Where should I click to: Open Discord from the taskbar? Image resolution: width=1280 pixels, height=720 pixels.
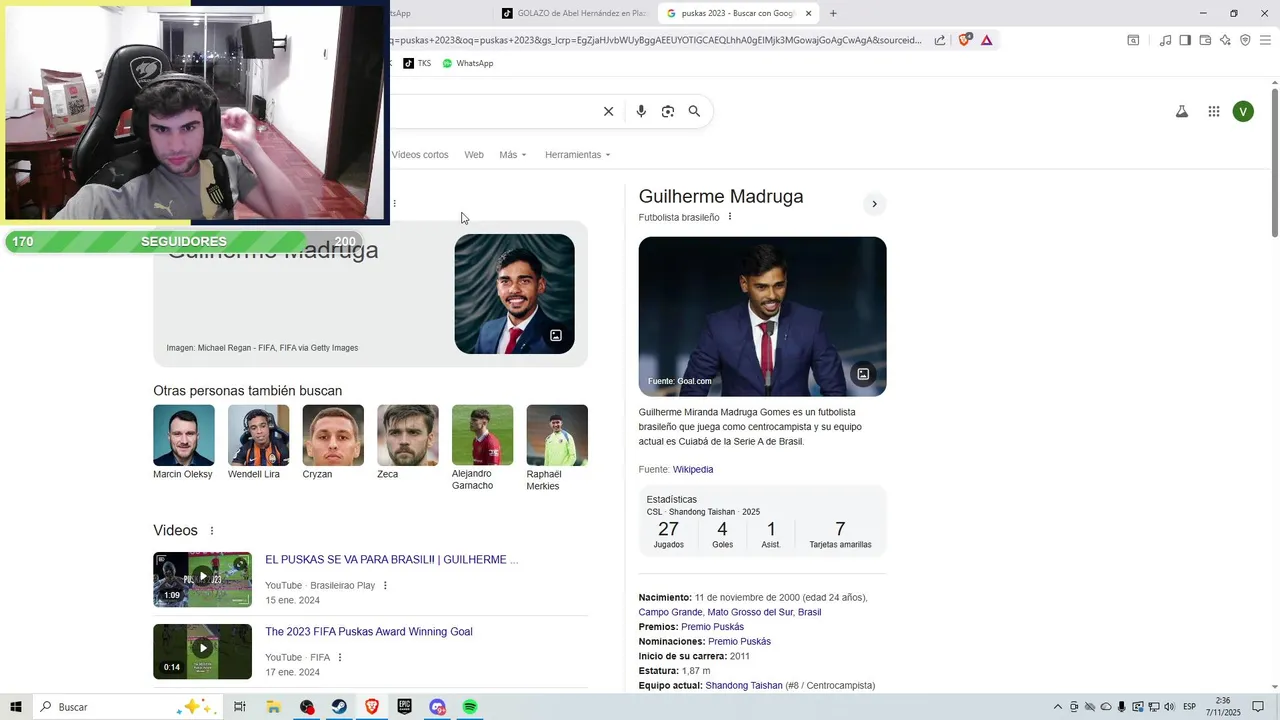(437, 707)
